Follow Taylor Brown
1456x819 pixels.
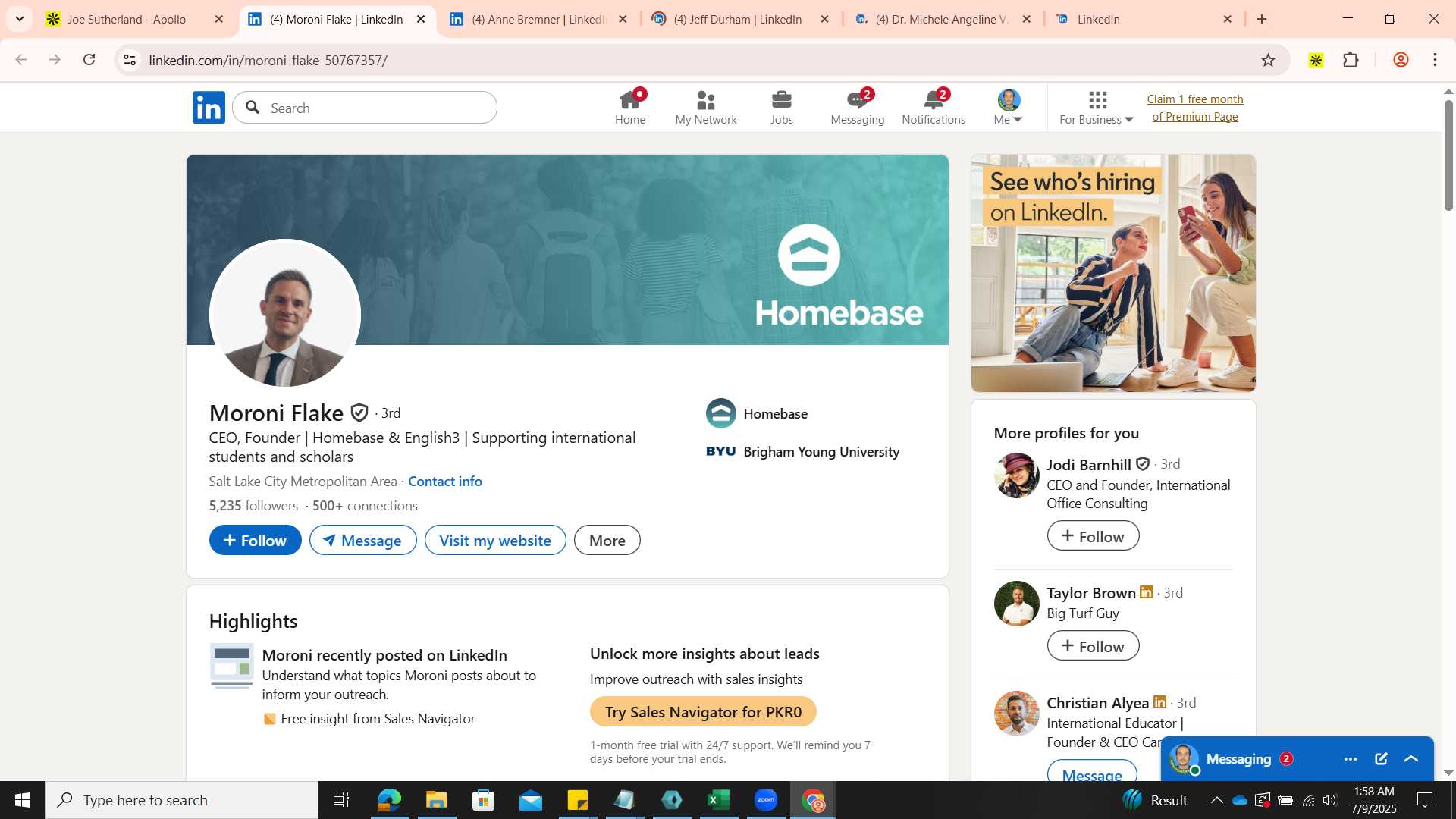[1093, 646]
